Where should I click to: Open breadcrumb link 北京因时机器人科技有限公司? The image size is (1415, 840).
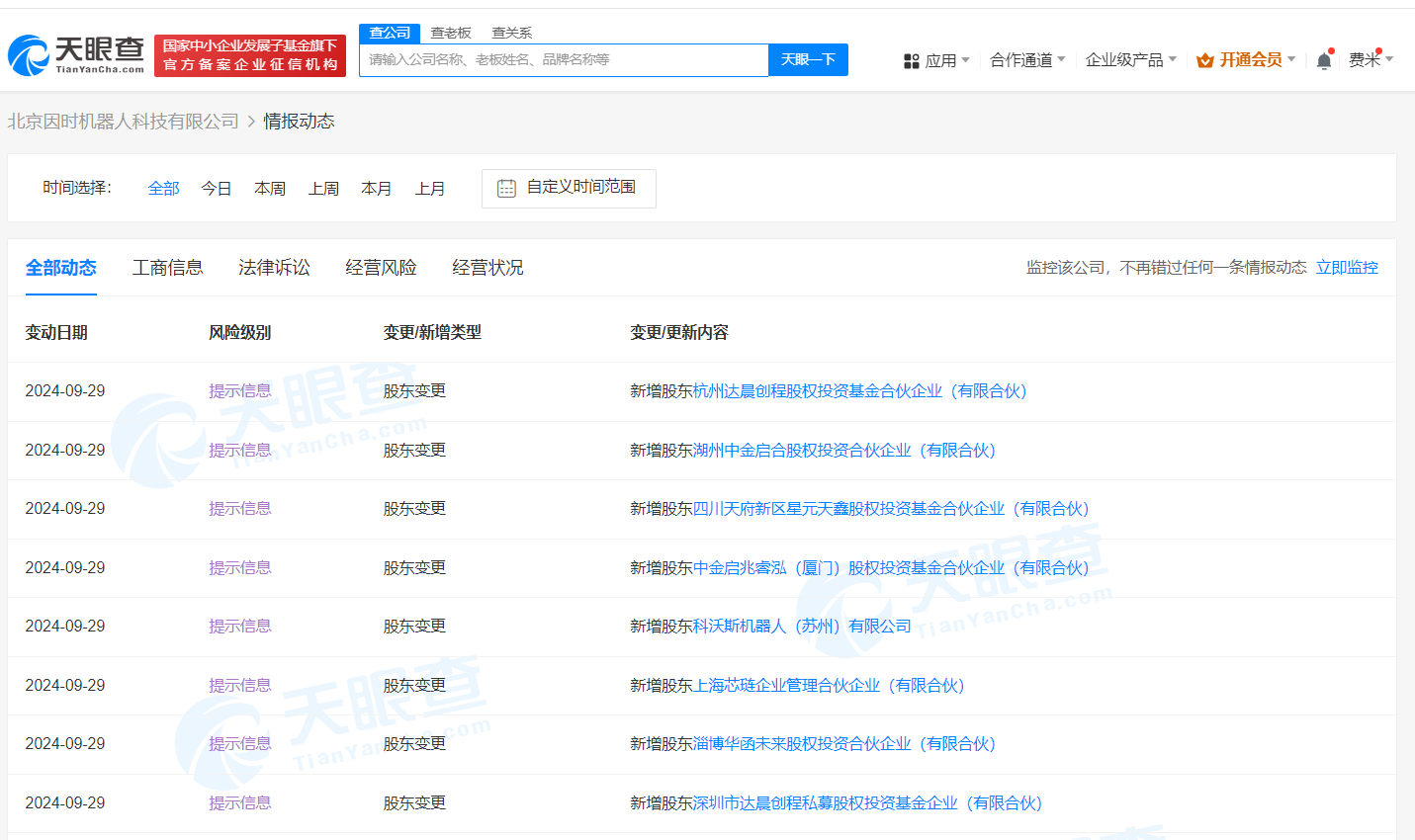[124, 121]
